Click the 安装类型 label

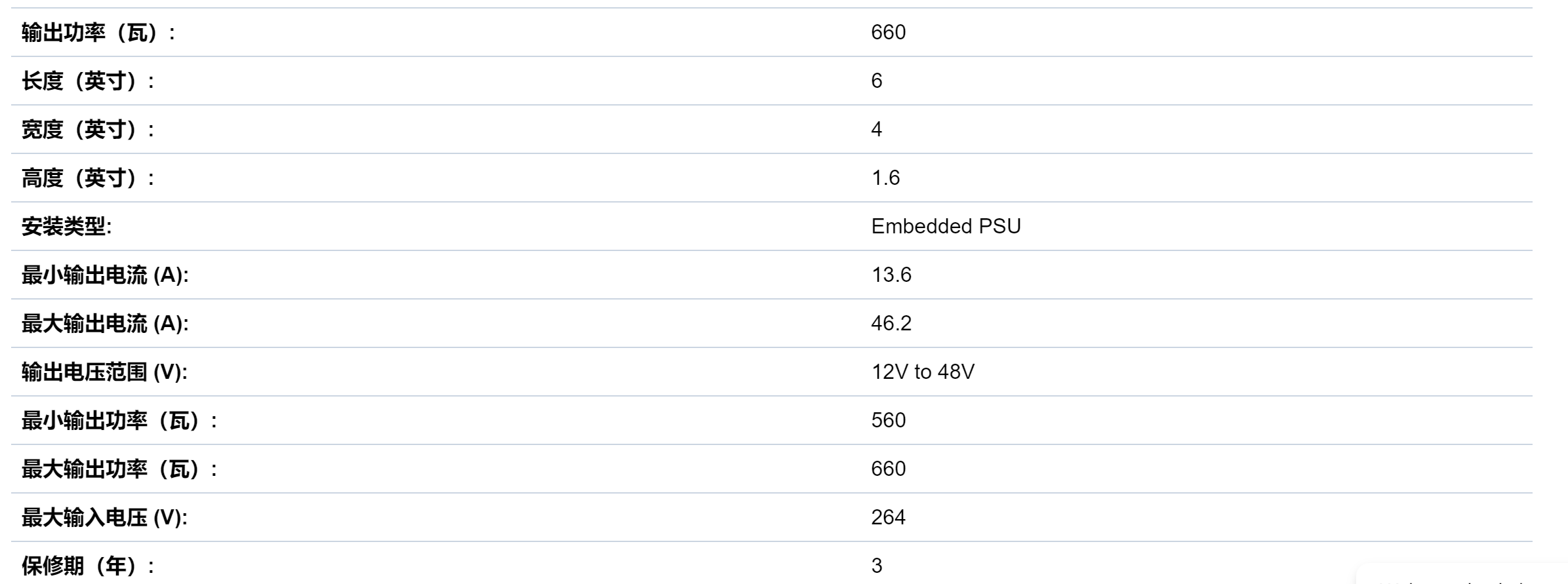click(x=66, y=227)
